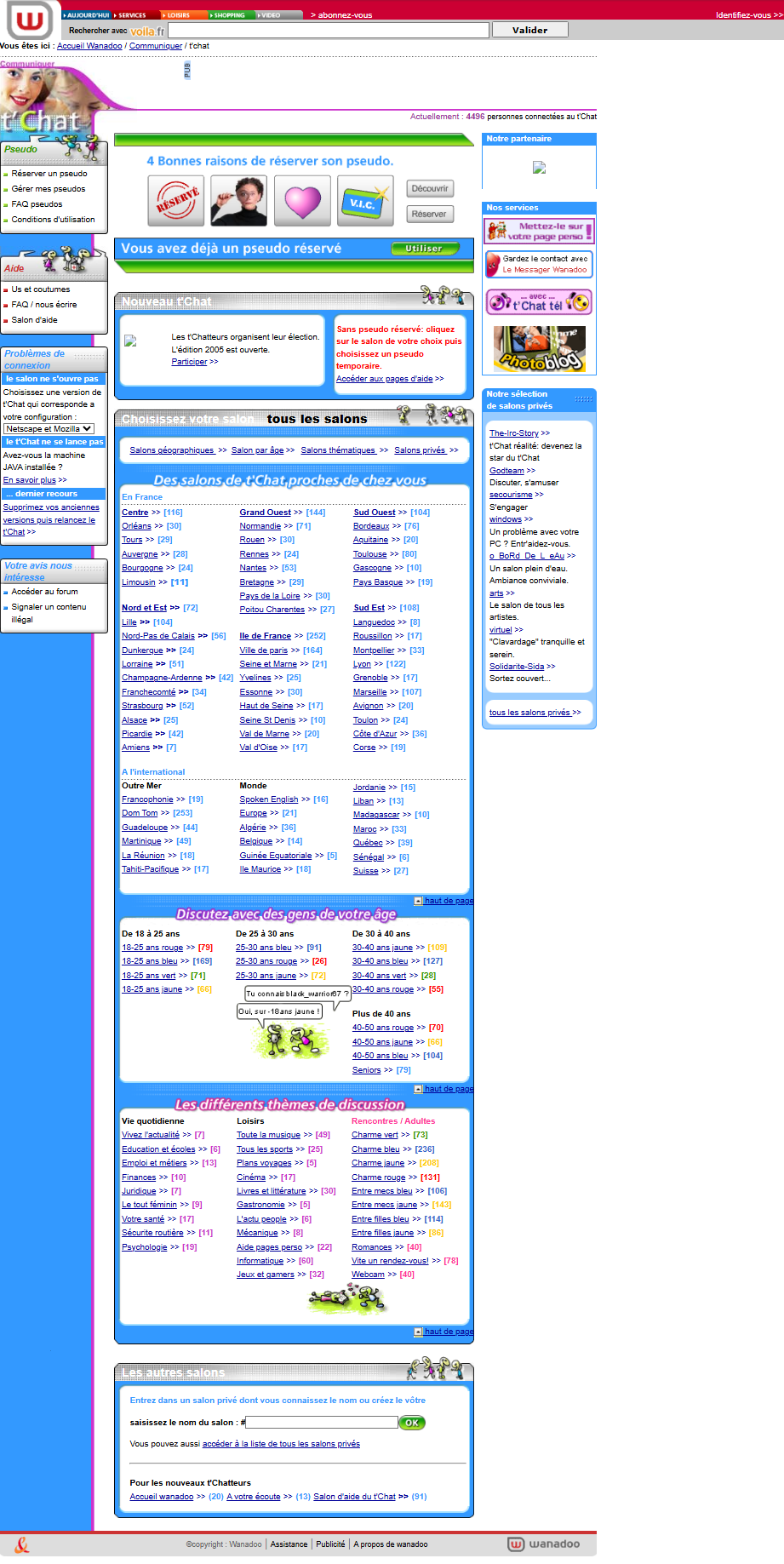Enter the Charme bleu salon
The image size is (784, 1564).
pyautogui.click(x=375, y=1149)
